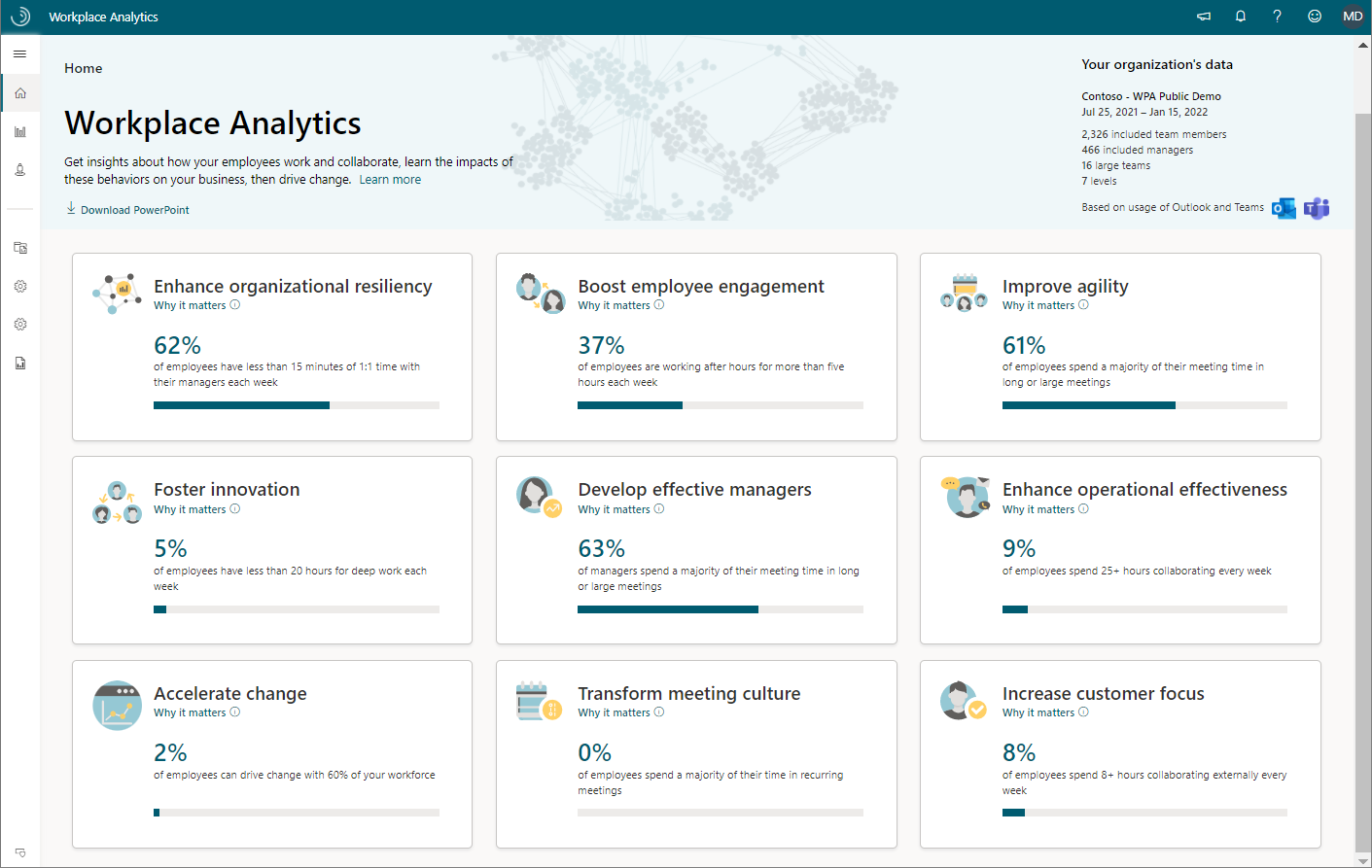Click the 5% value in Foster innovation
The image size is (1372, 868).
(x=170, y=549)
